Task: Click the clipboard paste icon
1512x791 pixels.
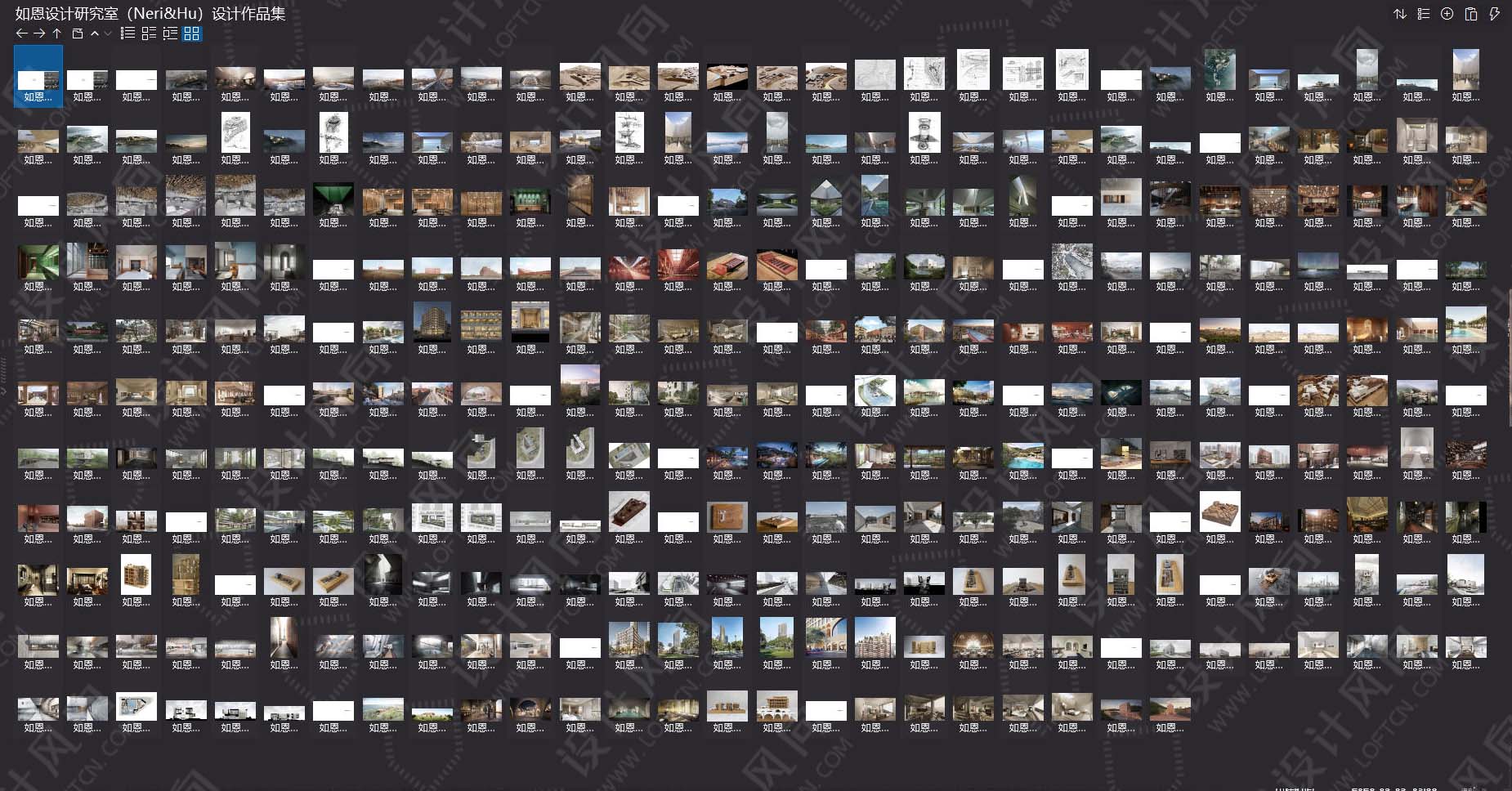Action: click(1471, 14)
